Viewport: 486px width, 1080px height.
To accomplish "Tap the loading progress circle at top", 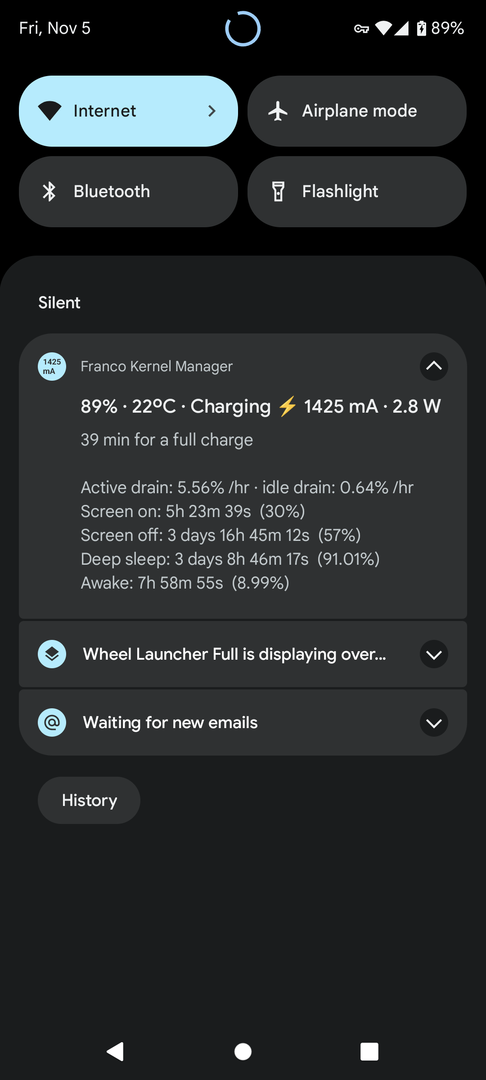I will pyautogui.click(x=243, y=29).
